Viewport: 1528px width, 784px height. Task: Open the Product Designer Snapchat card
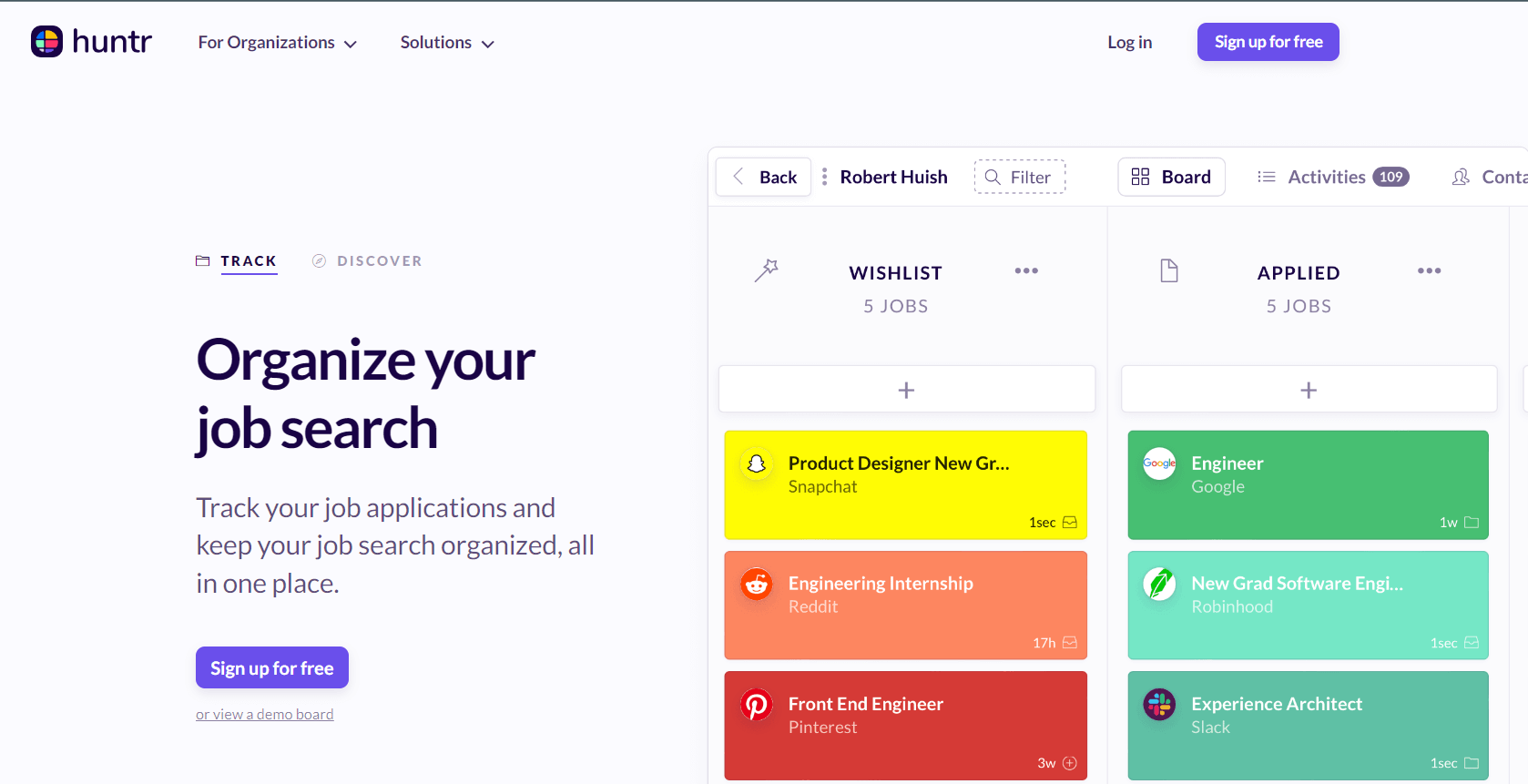click(x=906, y=484)
